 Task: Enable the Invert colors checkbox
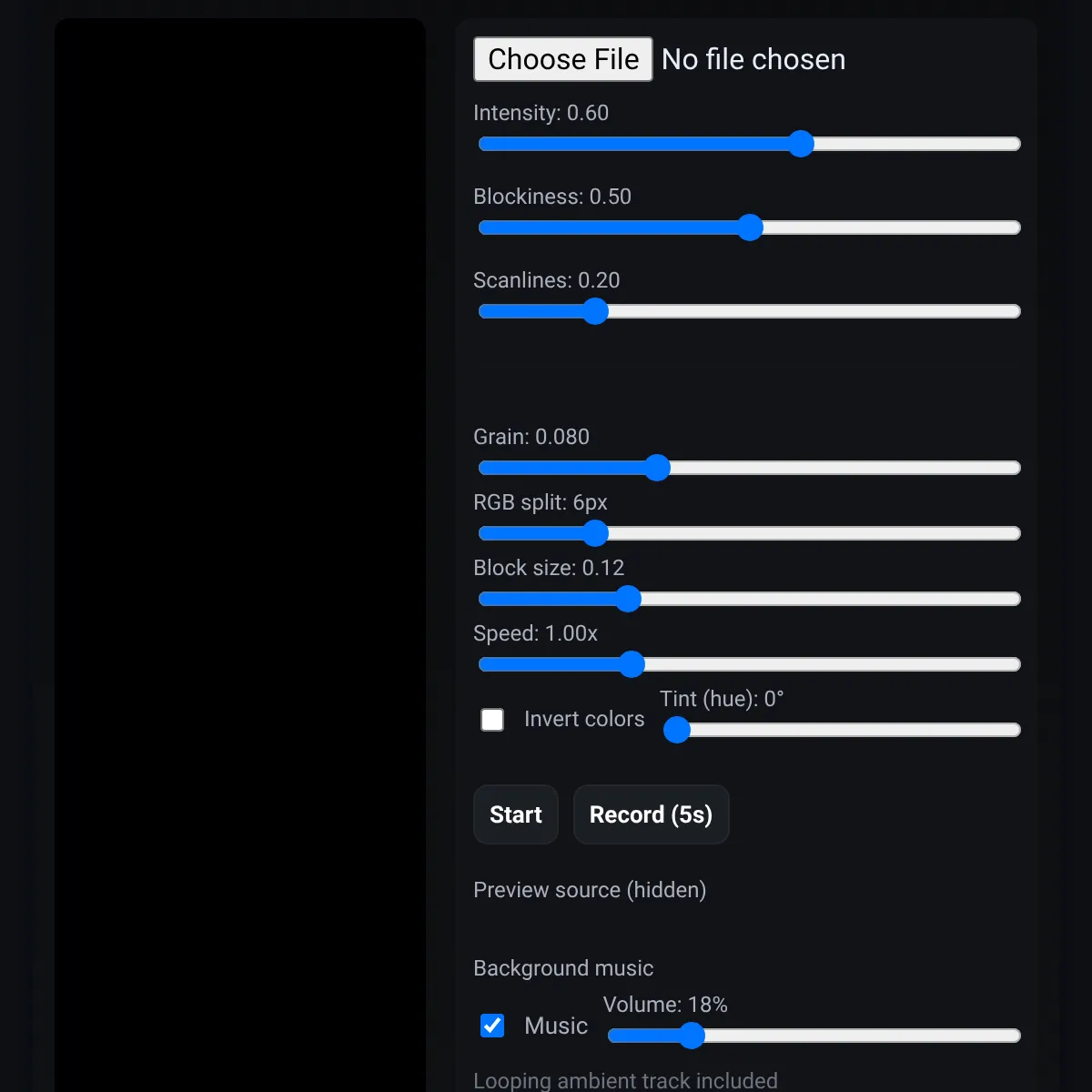(492, 720)
